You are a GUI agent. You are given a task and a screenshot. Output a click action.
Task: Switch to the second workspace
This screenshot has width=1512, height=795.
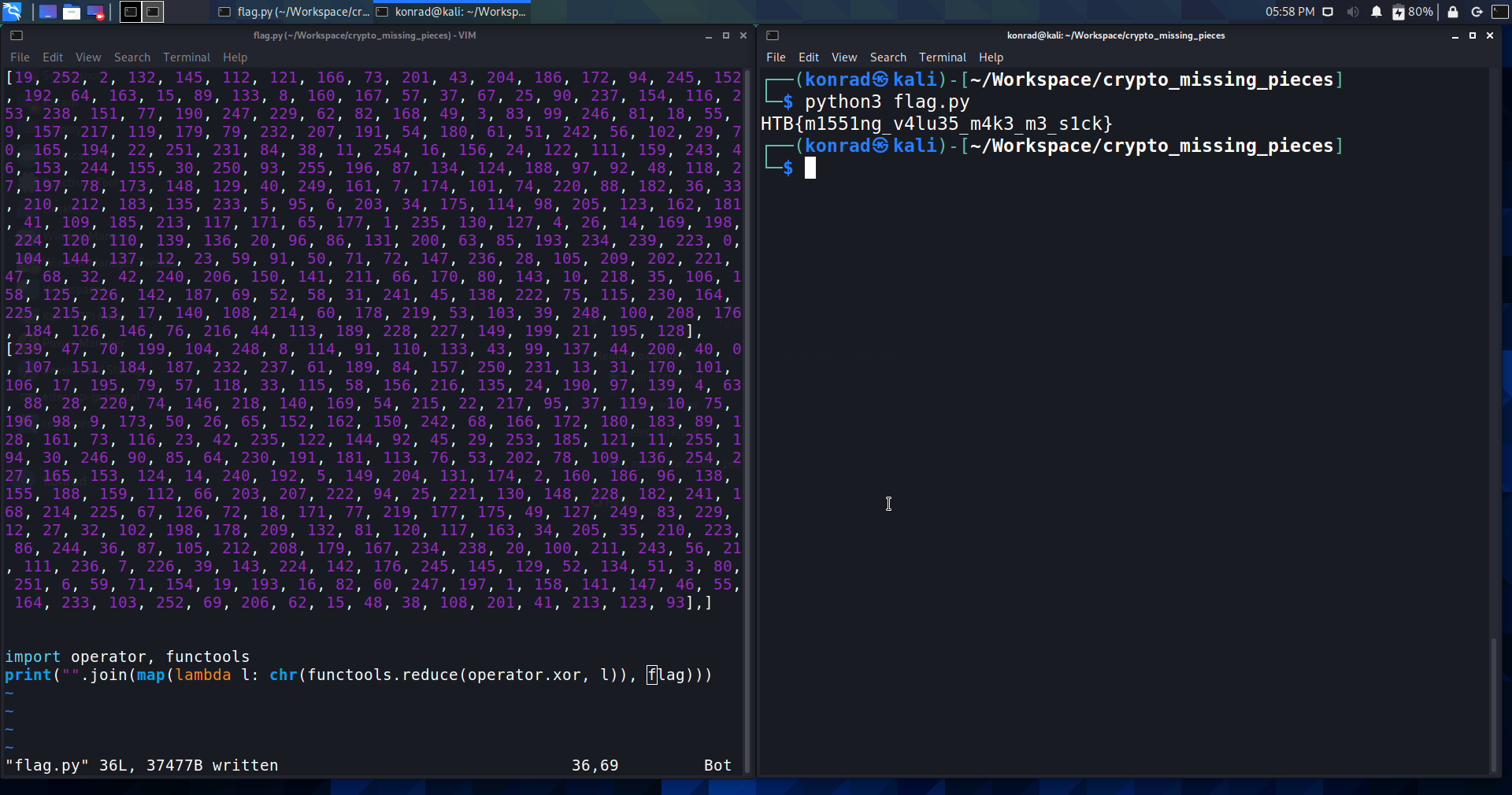coord(153,12)
